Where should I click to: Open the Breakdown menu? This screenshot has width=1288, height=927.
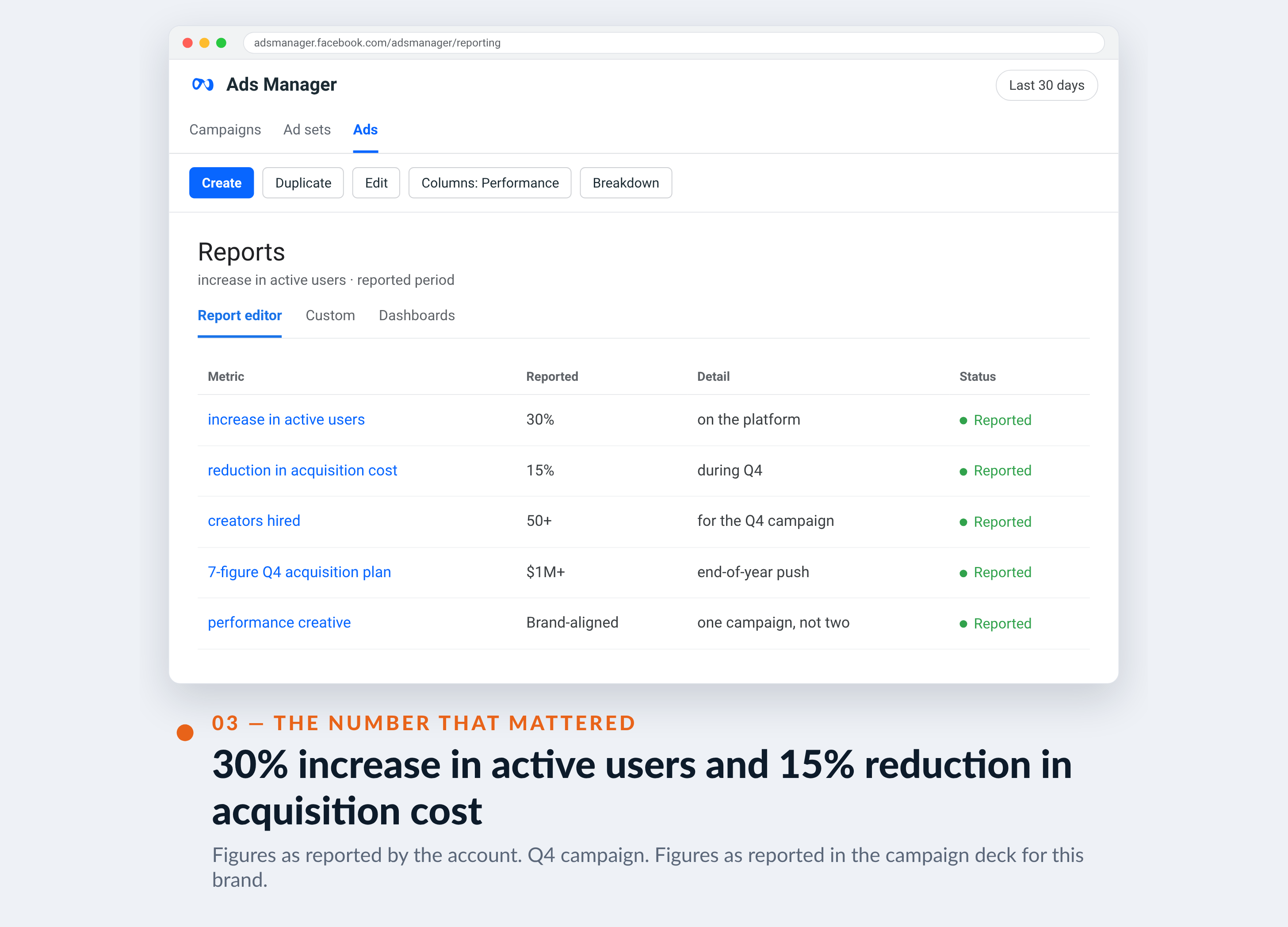(x=626, y=183)
